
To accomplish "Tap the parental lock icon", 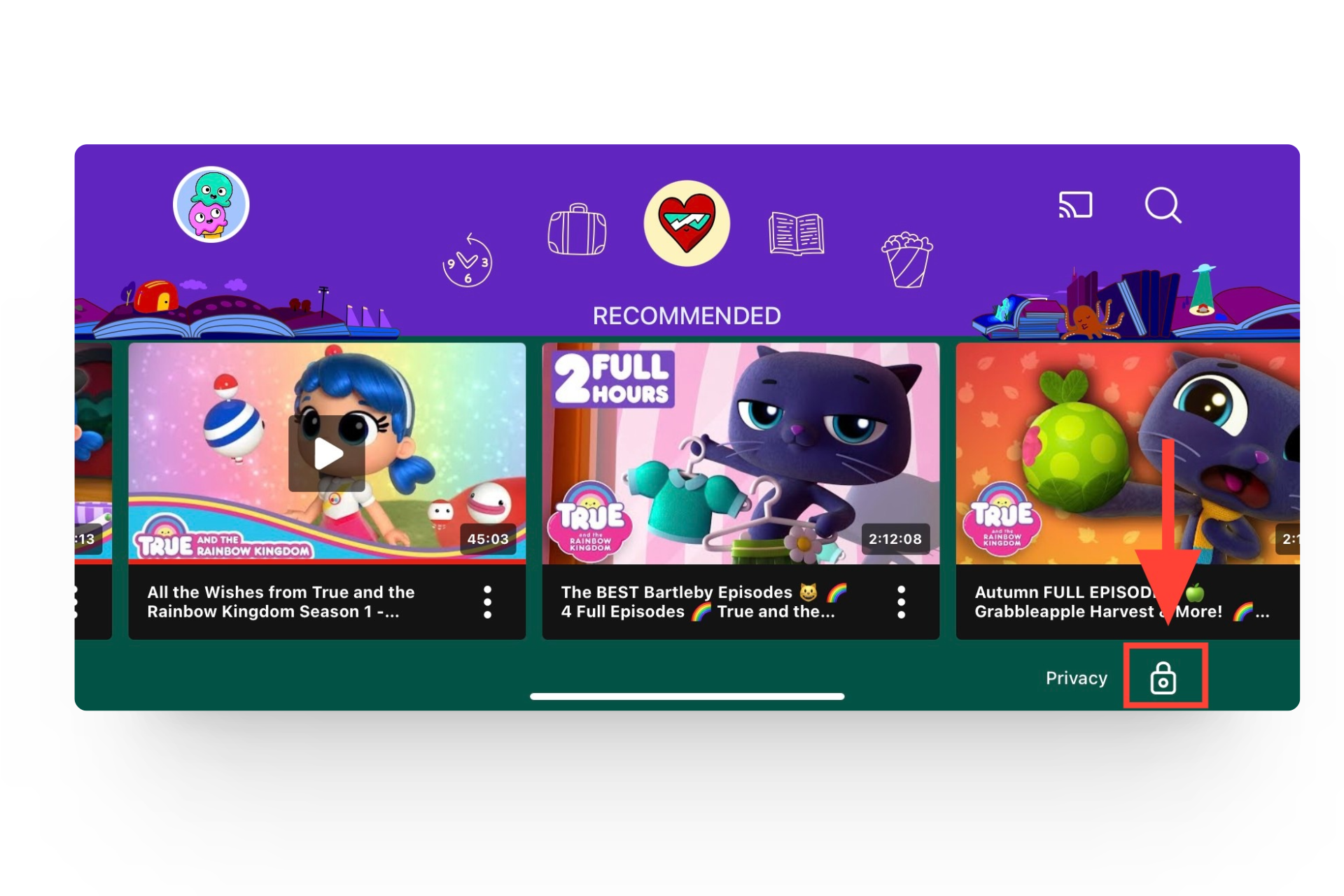I will [x=1163, y=678].
